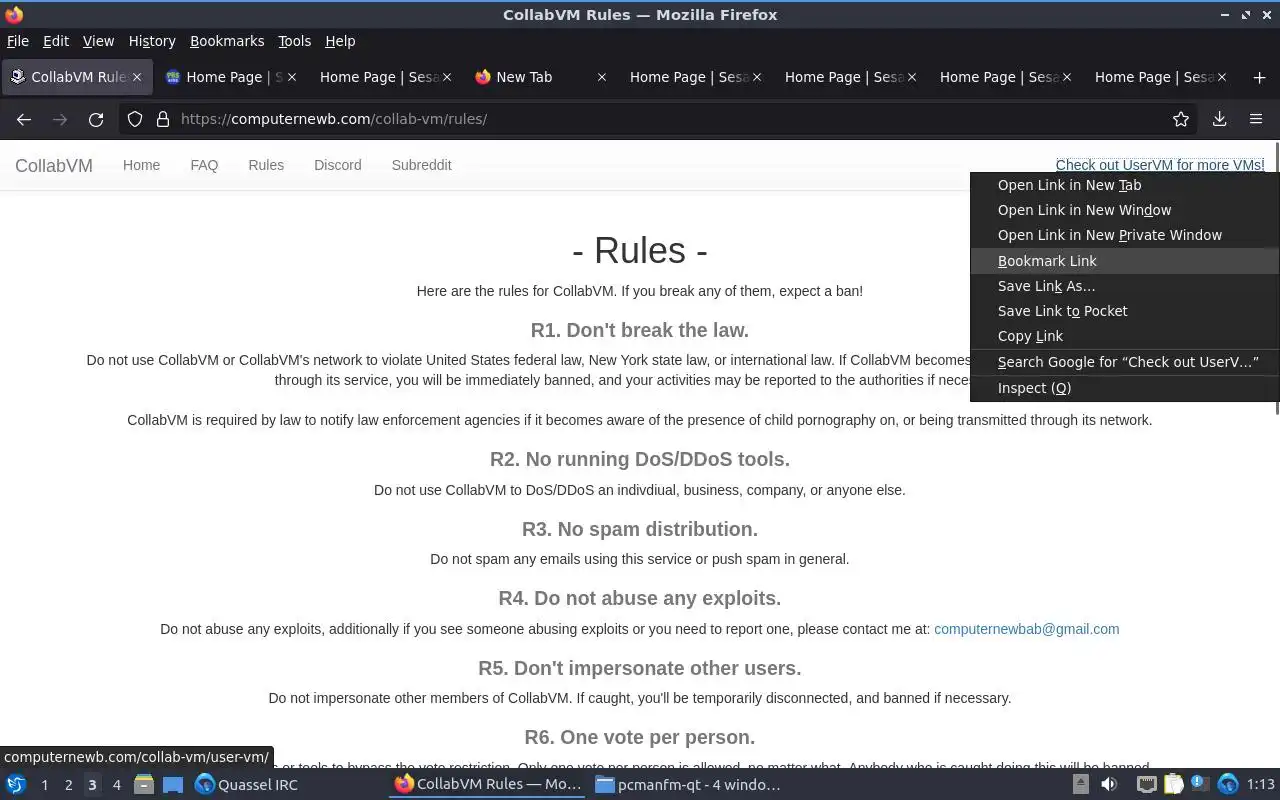Open the History menu

tap(152, 41)
